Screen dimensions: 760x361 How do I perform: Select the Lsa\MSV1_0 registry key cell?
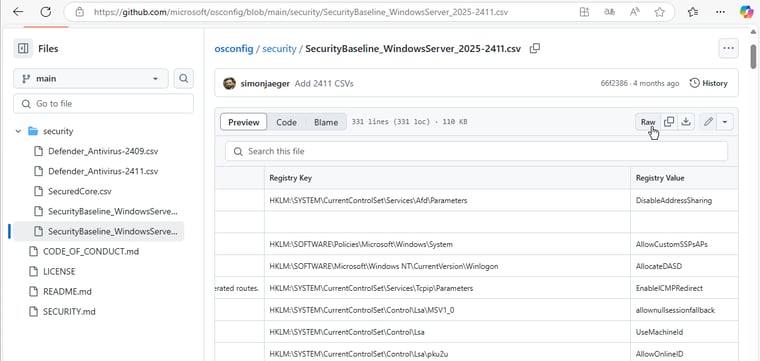click(447, 310)
